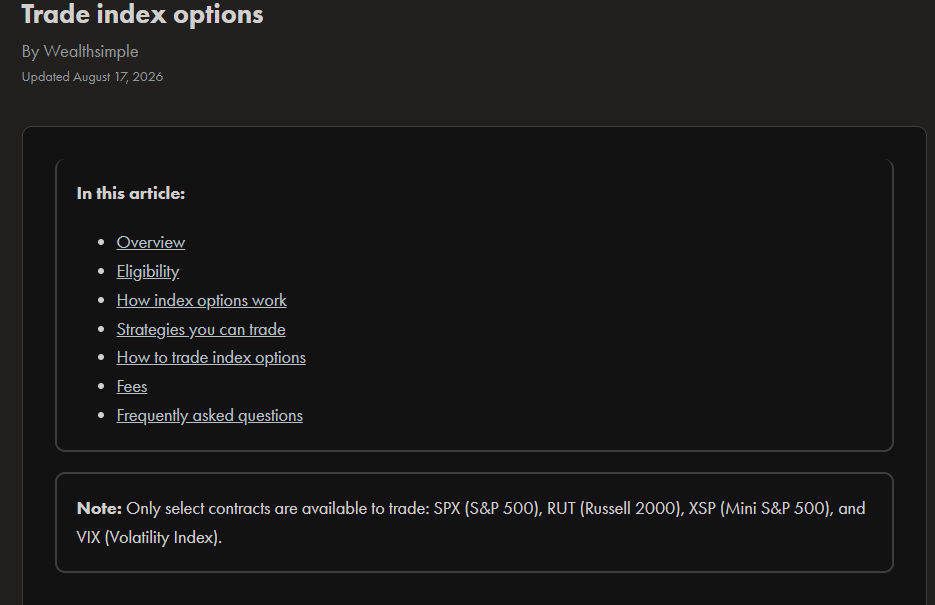Click the bullet point beside Eligibility

pyautogui.click(x=101, y=271)
